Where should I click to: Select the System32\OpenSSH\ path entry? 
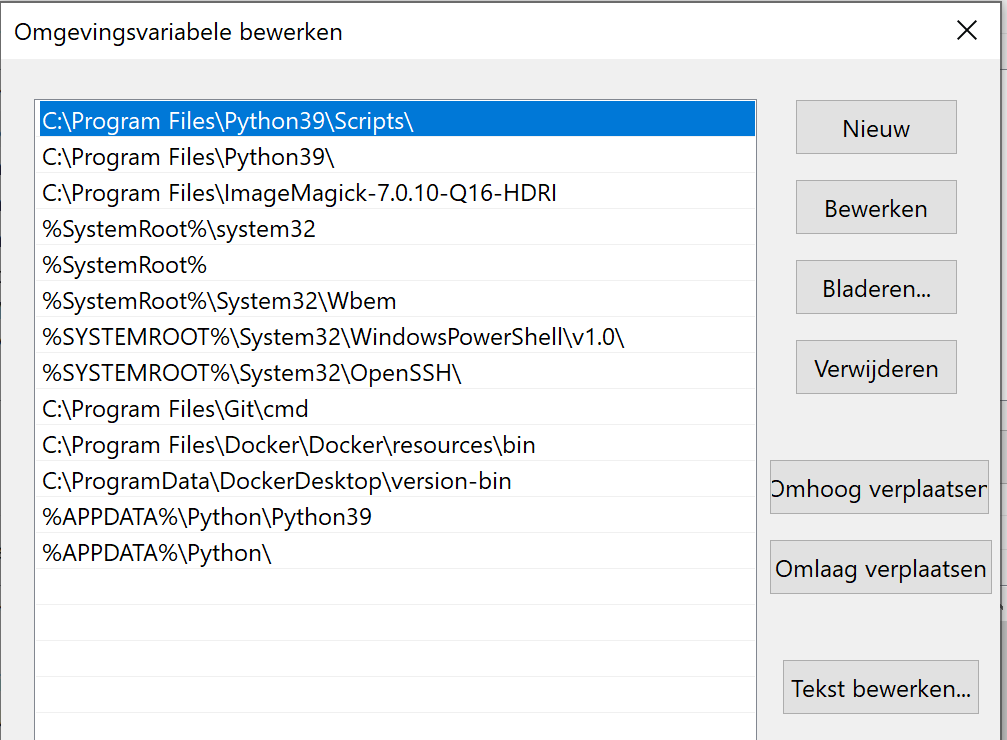pyautogui.click(x=252, y=373)
